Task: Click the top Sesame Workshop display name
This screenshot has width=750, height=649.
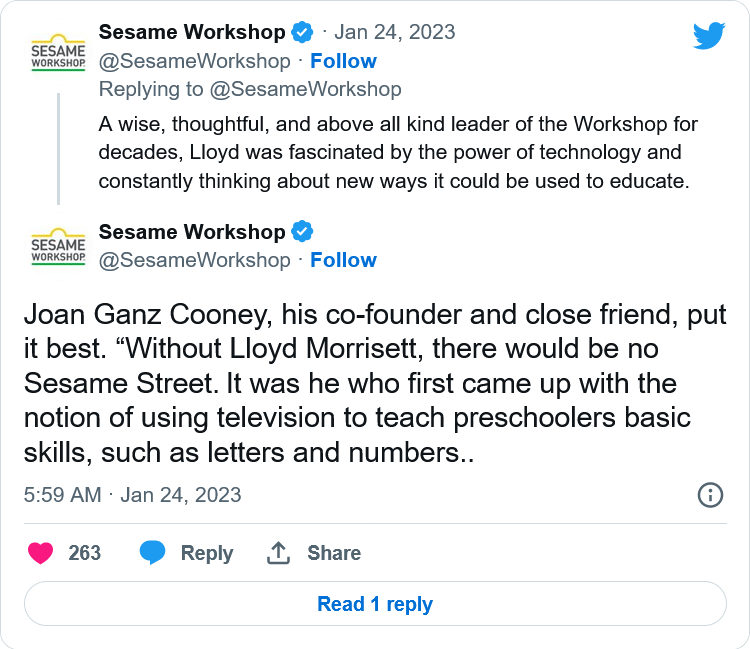Action: (192, 33)
